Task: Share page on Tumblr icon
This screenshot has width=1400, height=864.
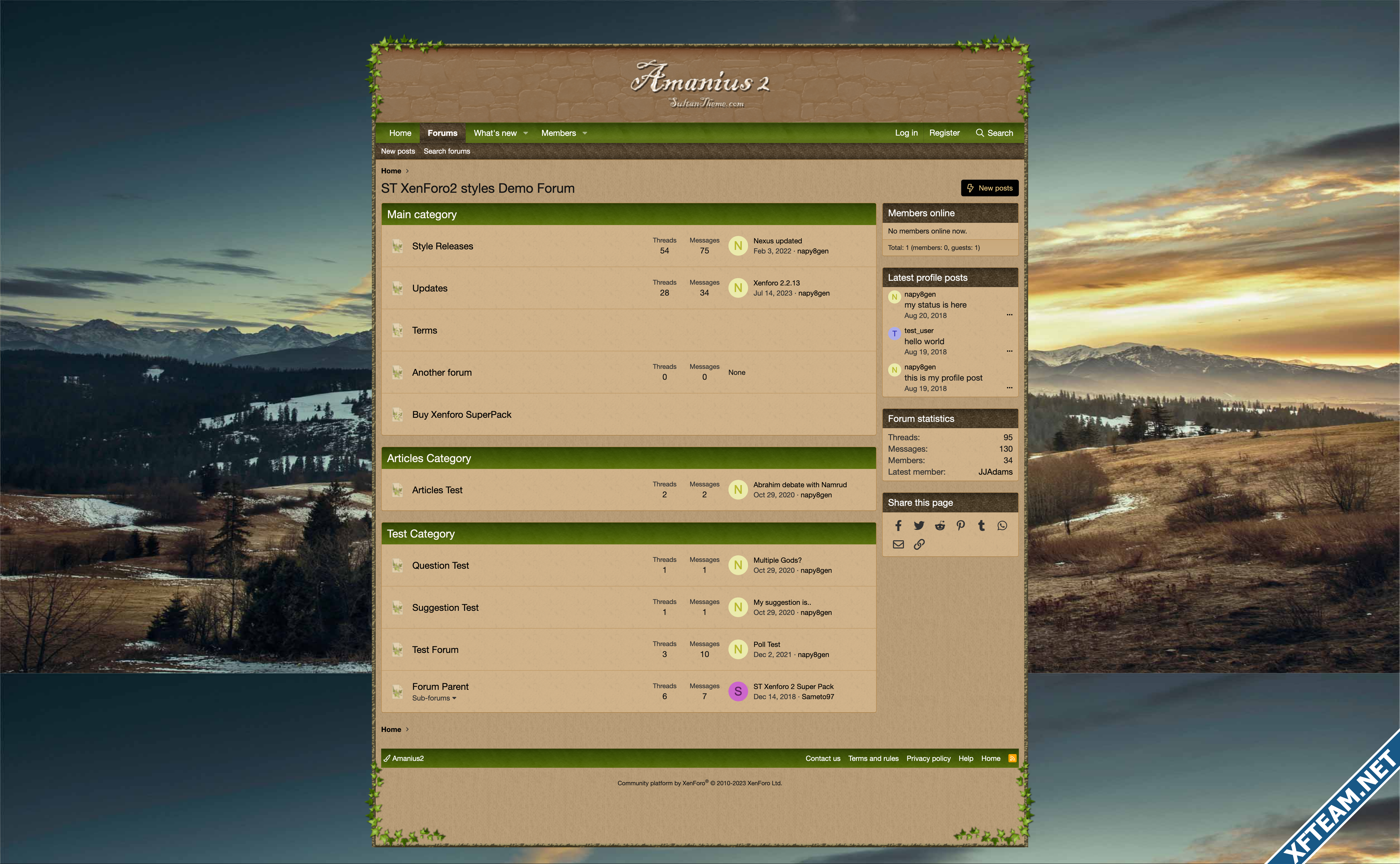Action: point(981,526)
